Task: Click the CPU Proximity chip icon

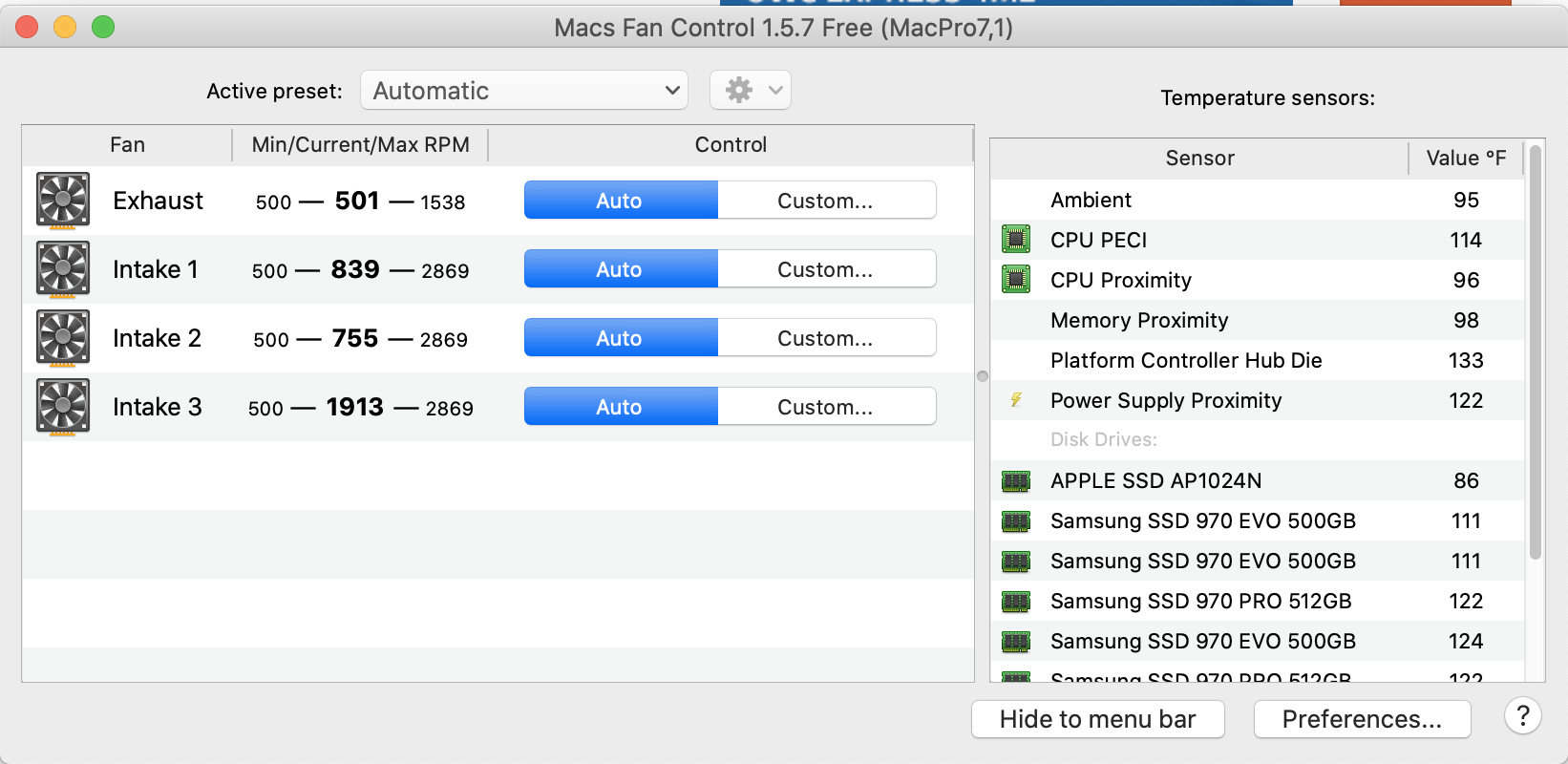Action: click(1016, 280)
